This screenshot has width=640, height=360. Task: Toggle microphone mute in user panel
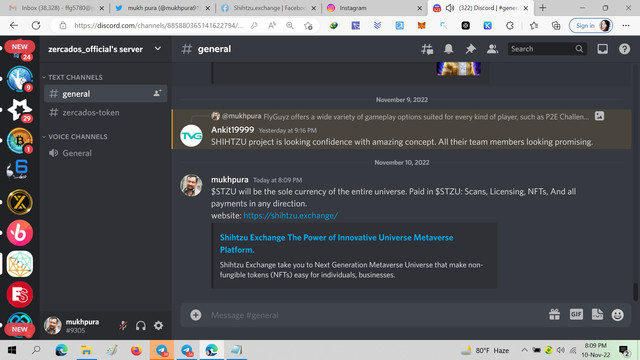click(x=123, y=325)
